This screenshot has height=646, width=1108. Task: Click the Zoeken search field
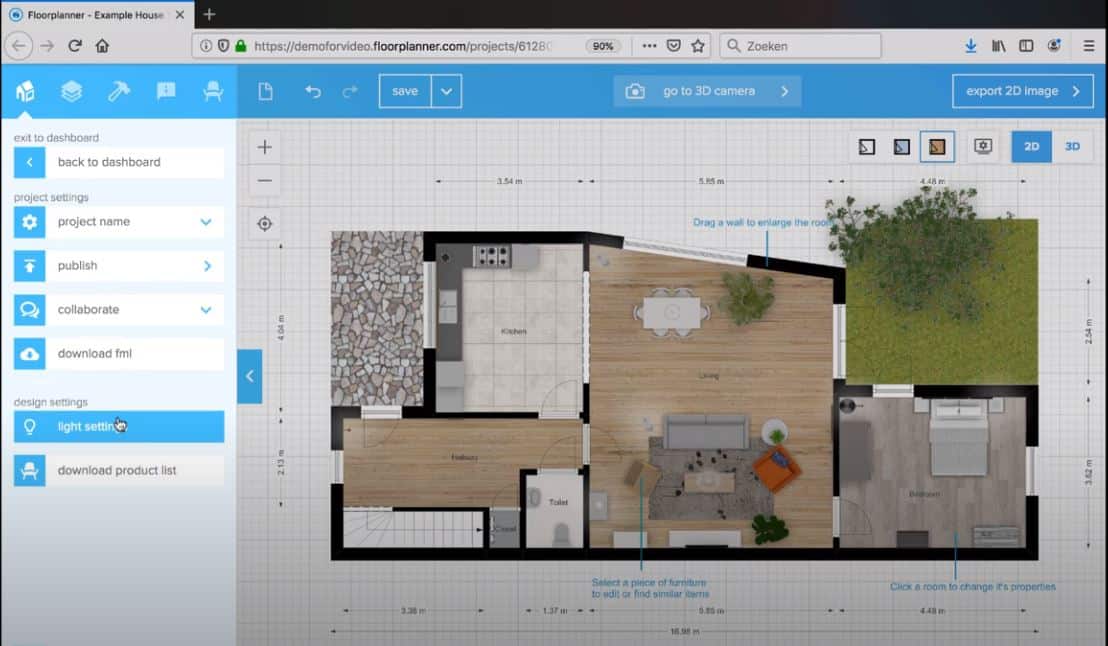(x=801, y=46)
